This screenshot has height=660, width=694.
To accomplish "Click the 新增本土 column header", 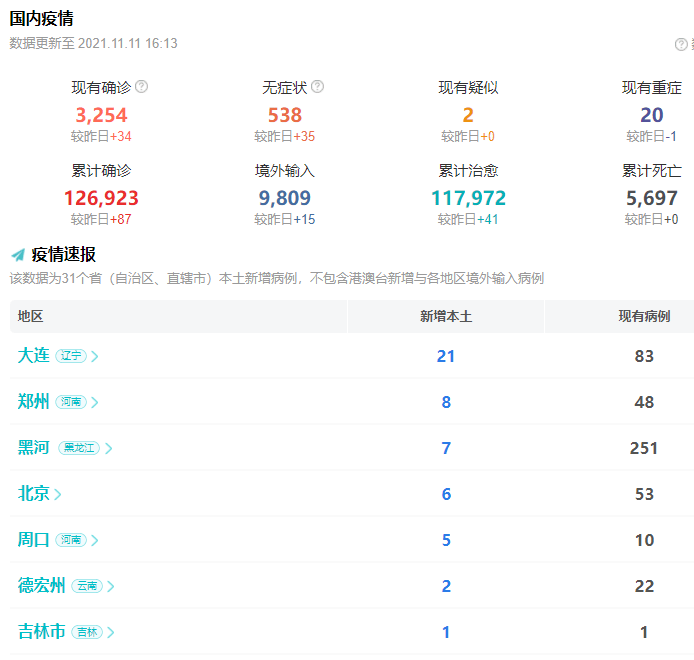I will [445, 316].
